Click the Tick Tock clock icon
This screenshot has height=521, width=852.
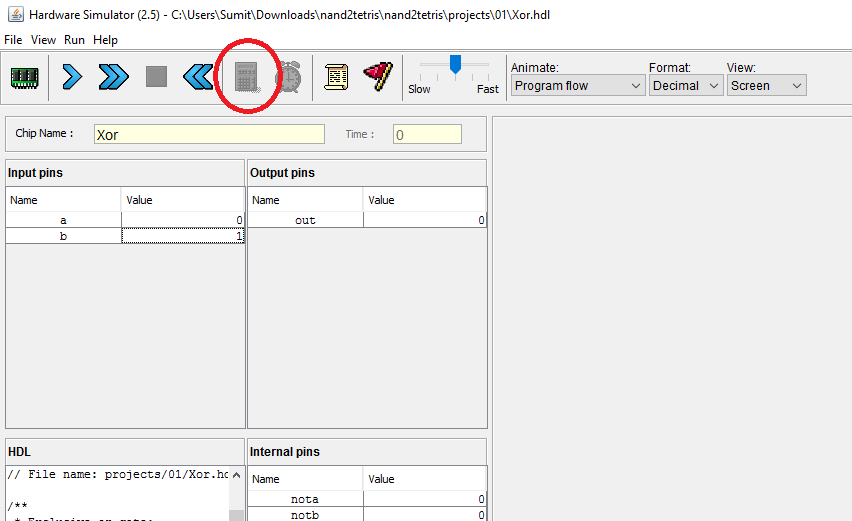289,77
